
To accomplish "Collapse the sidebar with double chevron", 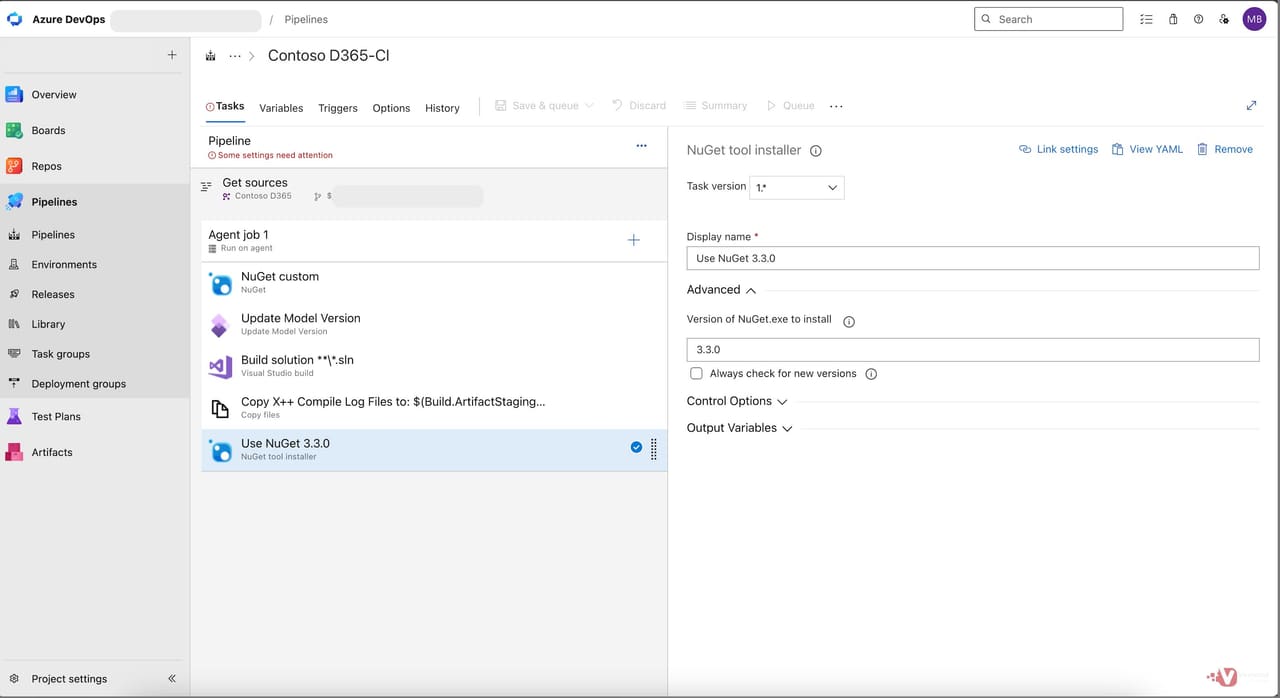I will pos(172,679).
